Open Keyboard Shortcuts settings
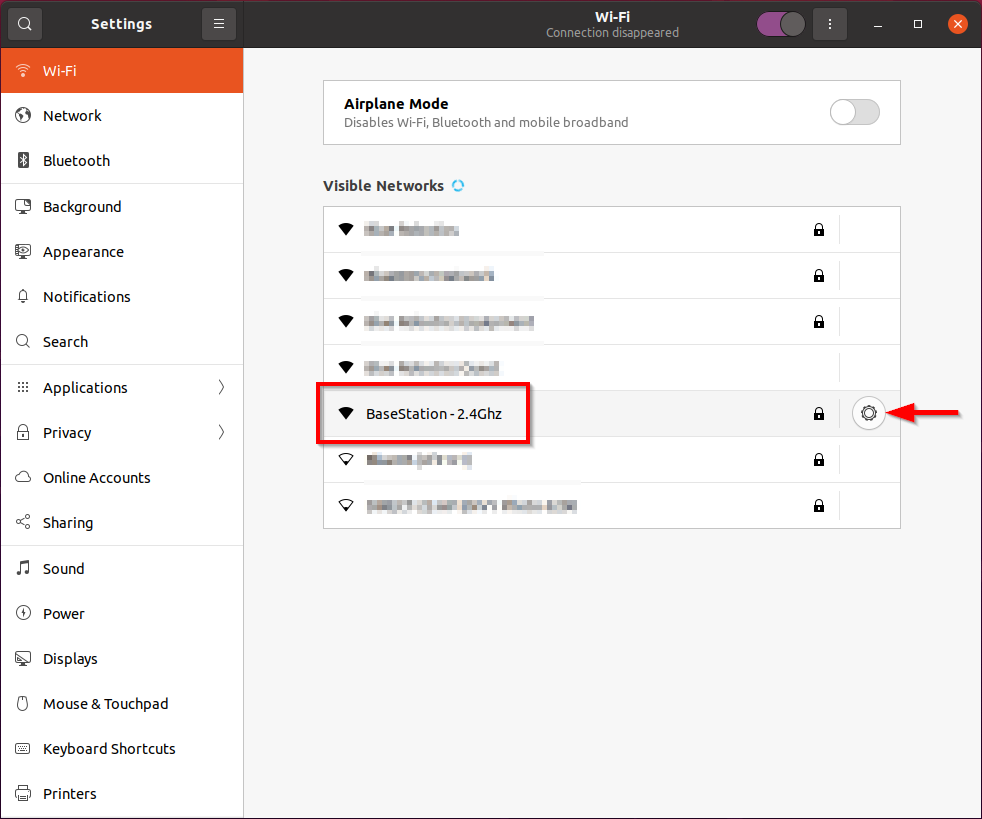982x819 pixels. point(109,749)
